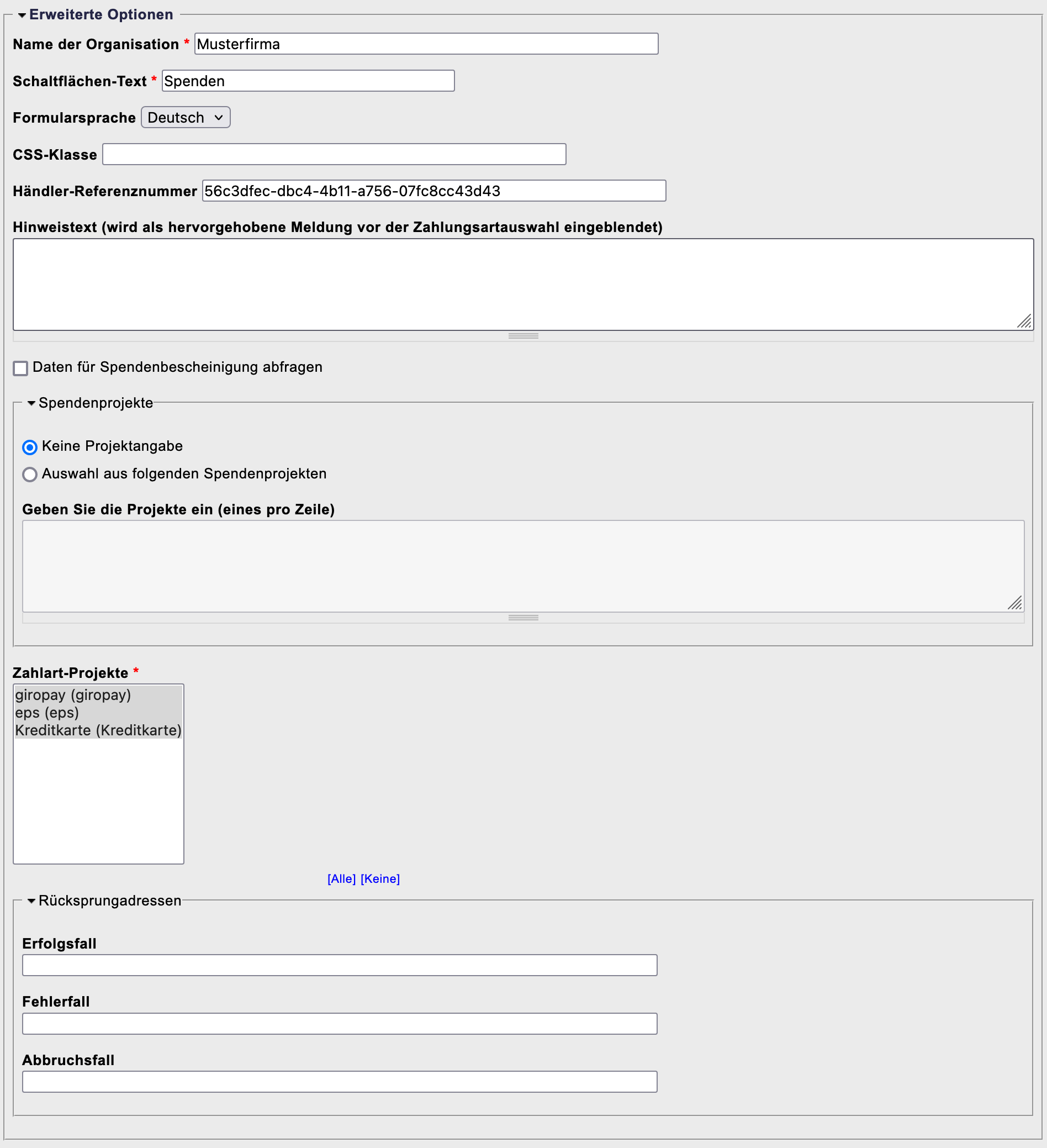Screen dimensions: 1047x1148
Task: Click the Erfolgsfall URL field
Action: coord(339,966)
